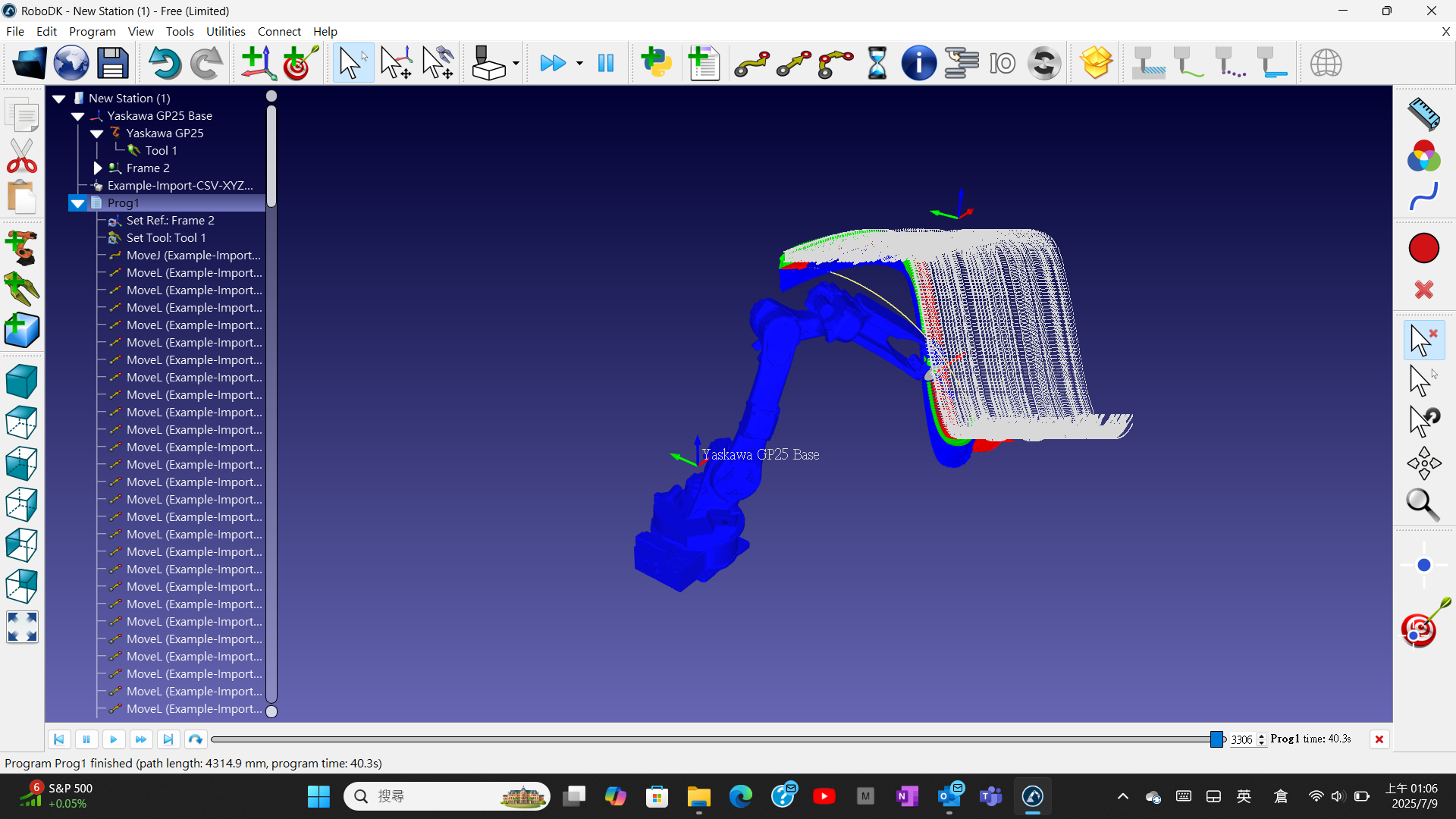Select the rotate view tool
Image resolution: width=1456 pixels, height=819 pixels.
pyautogui.click(x=1423, y=421)
